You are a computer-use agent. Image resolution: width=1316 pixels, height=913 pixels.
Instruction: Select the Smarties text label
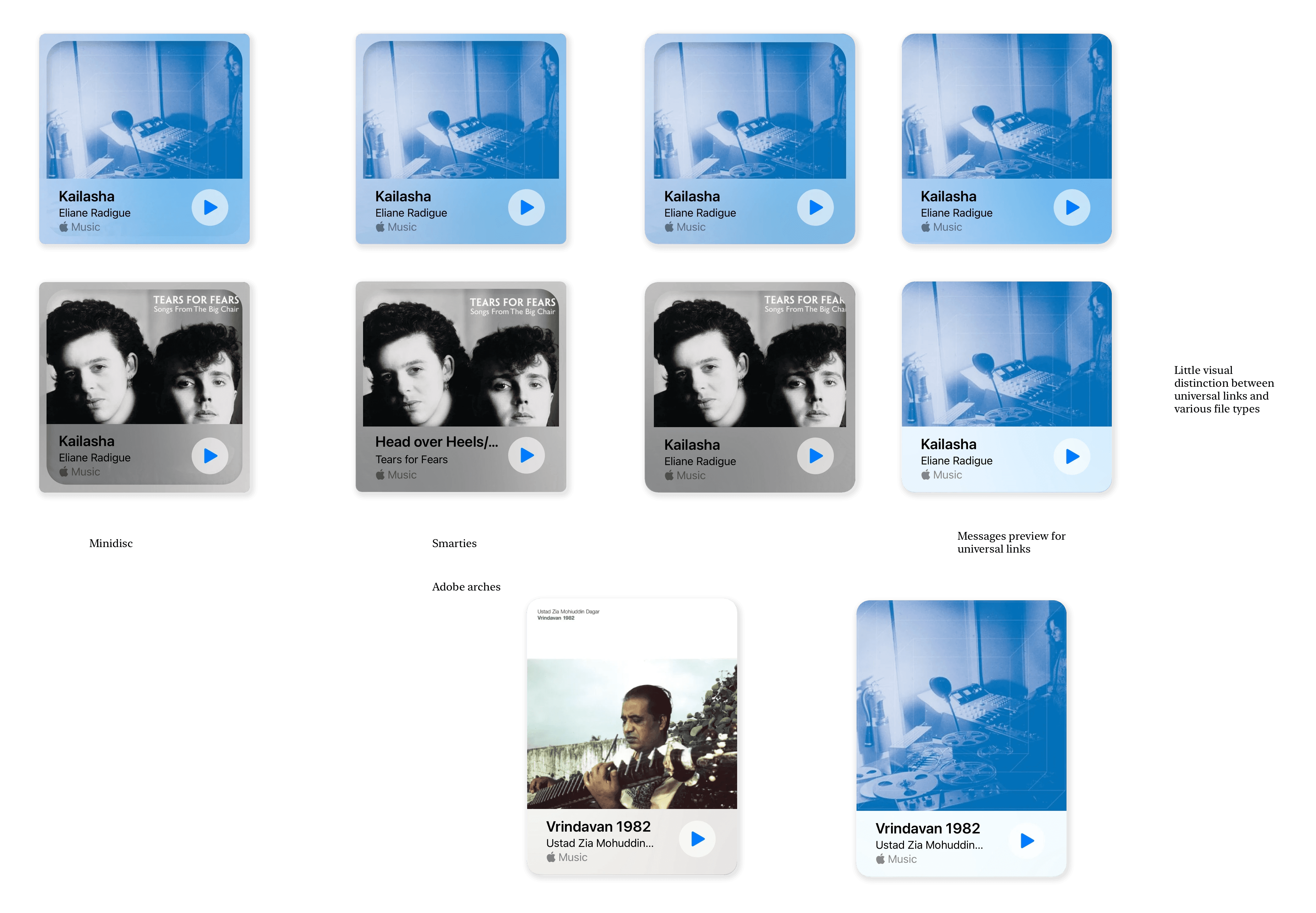pyautogui.click(x=454, y=543)
